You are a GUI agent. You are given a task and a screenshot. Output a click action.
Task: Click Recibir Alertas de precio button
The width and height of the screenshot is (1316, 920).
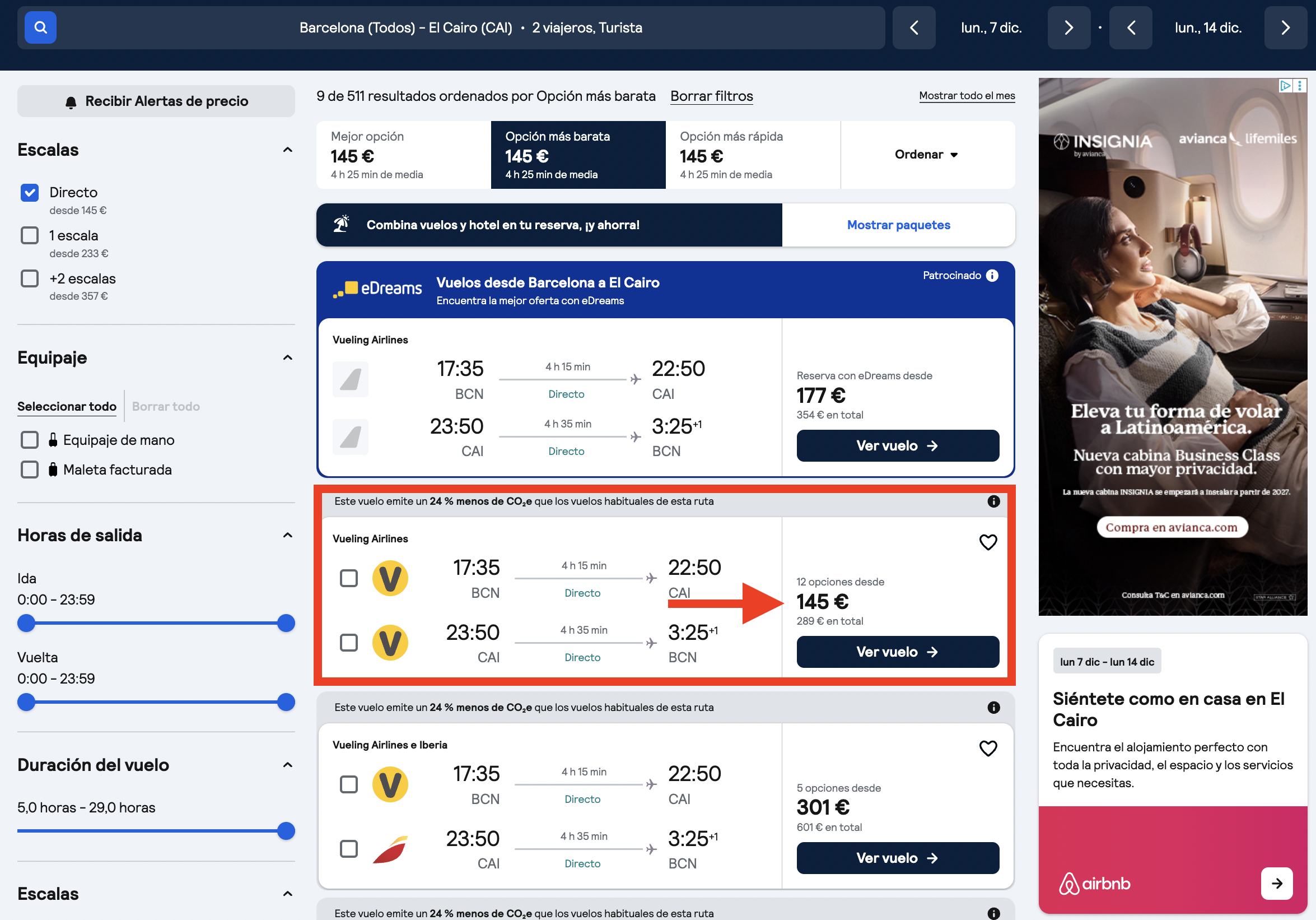point(156,101)
